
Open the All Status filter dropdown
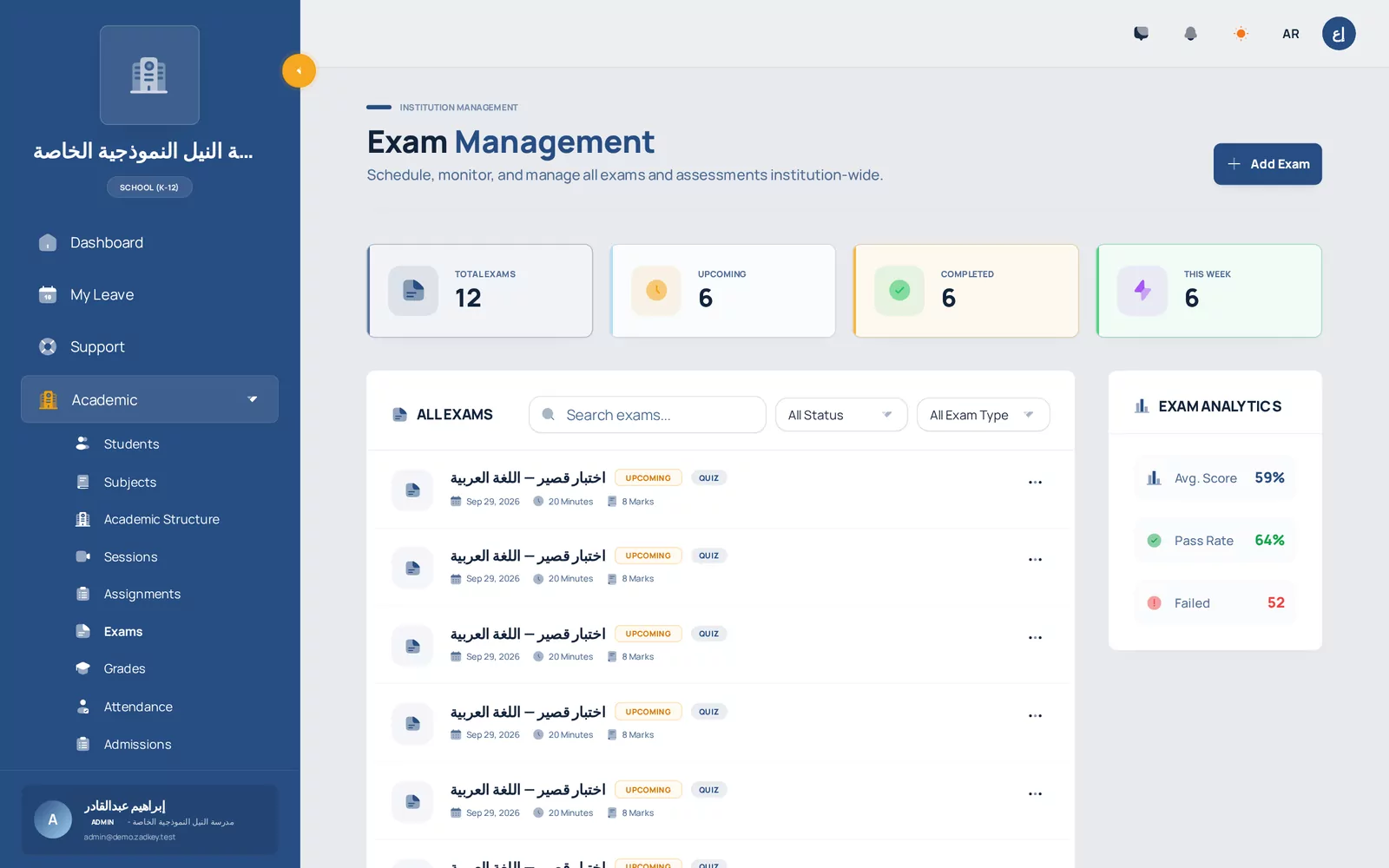click(841, 415)
